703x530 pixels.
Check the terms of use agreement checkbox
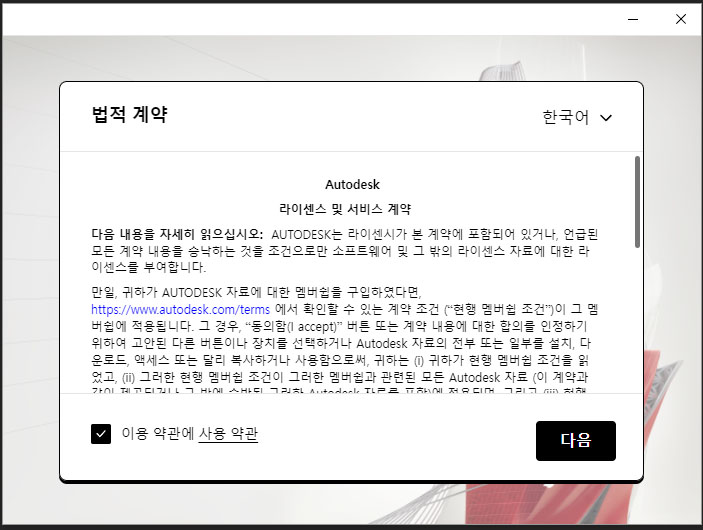101,434
